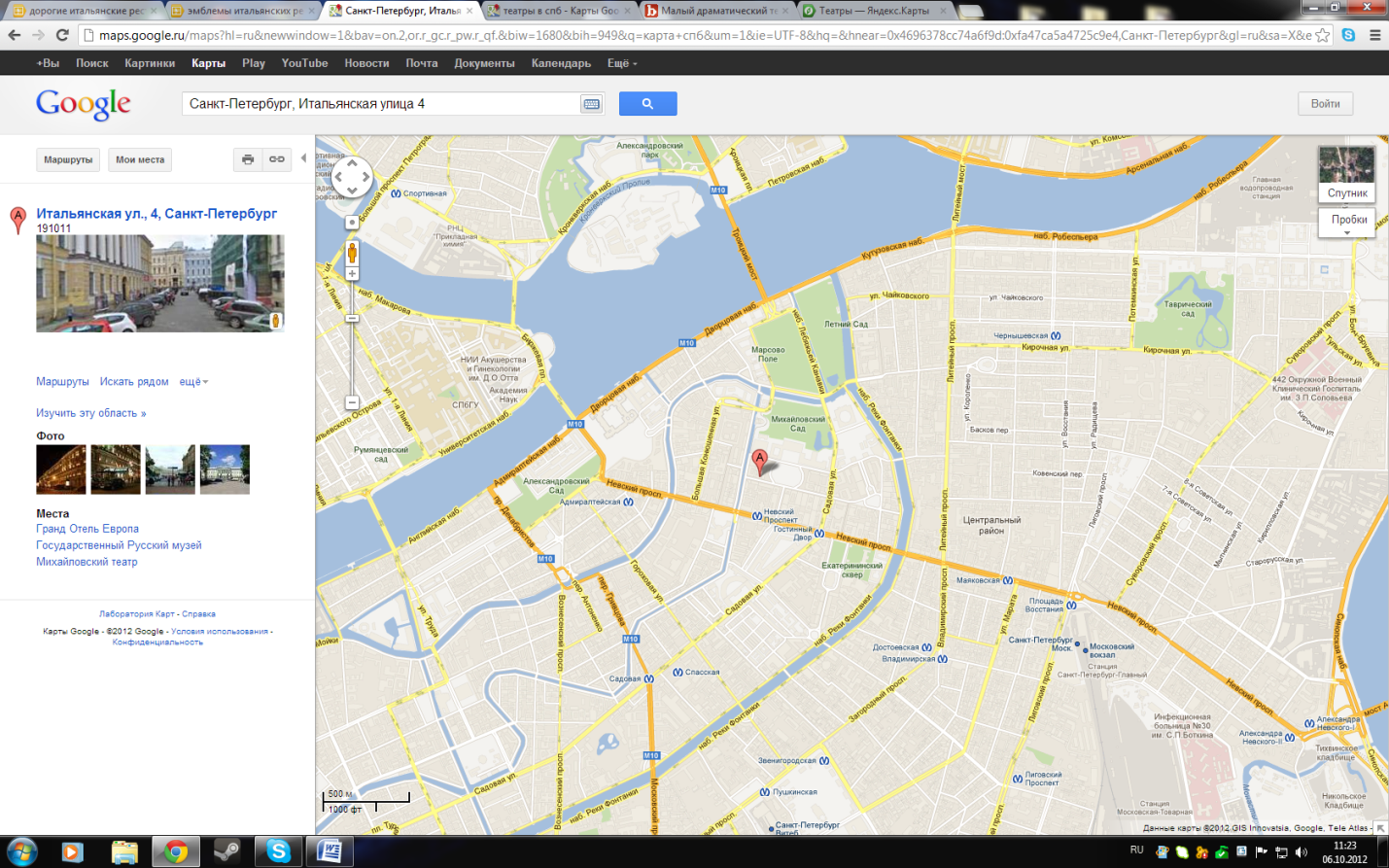Click the overview map corner arrow

[1380, 827]
